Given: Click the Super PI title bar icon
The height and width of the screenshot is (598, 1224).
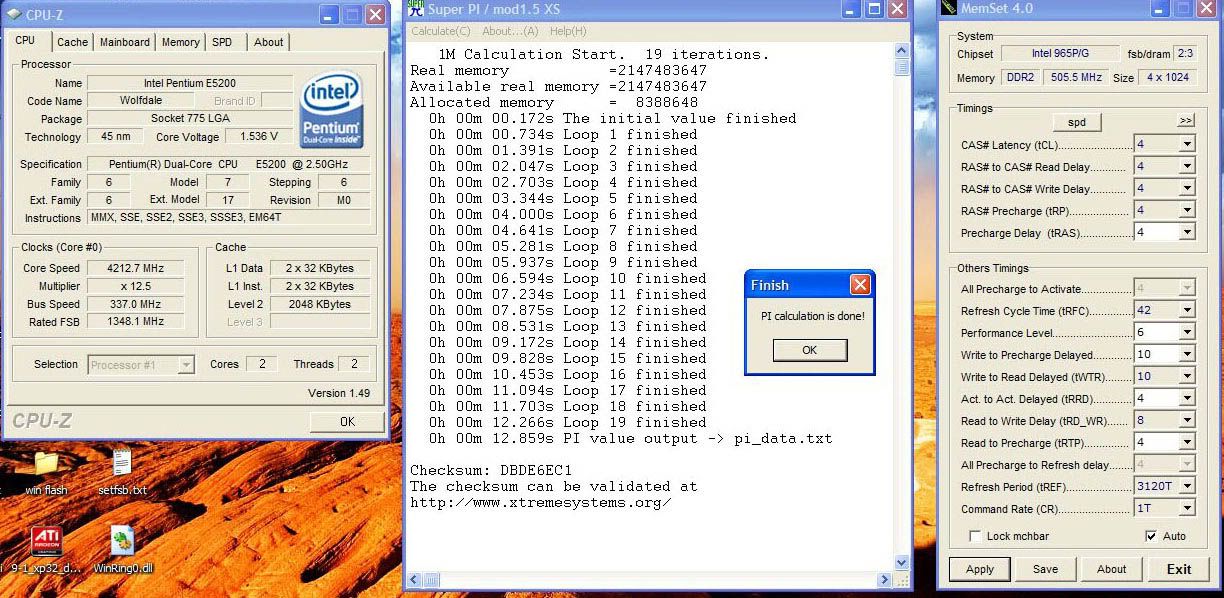Looking at the screenshot, I should click(x=415, y=10).
